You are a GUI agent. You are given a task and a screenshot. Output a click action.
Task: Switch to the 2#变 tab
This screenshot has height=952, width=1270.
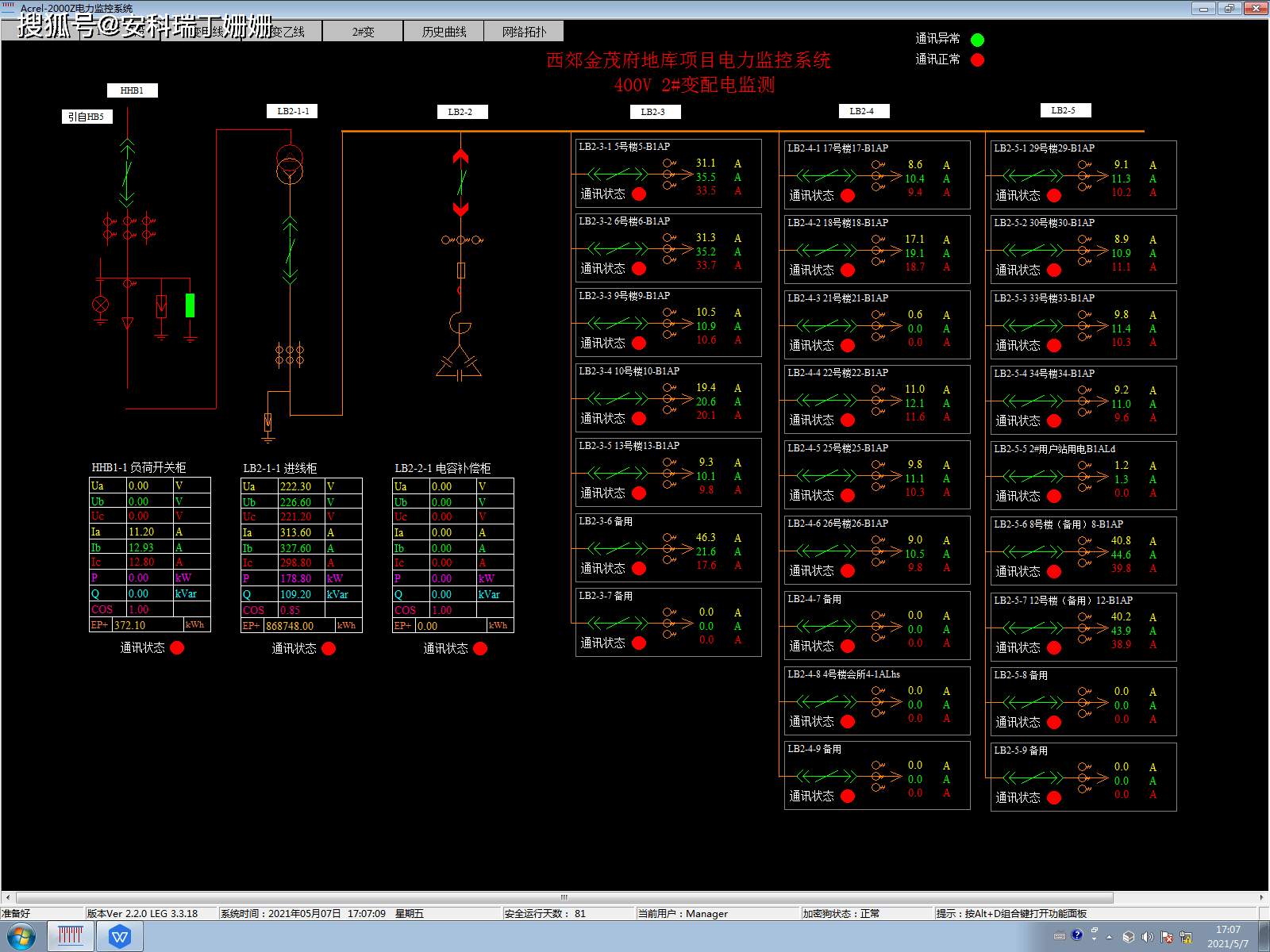point(363,31)
